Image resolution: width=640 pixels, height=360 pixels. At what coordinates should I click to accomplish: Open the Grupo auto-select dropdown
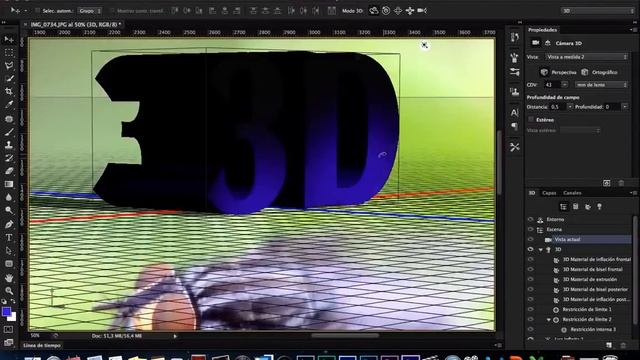[x=90, y=11]
